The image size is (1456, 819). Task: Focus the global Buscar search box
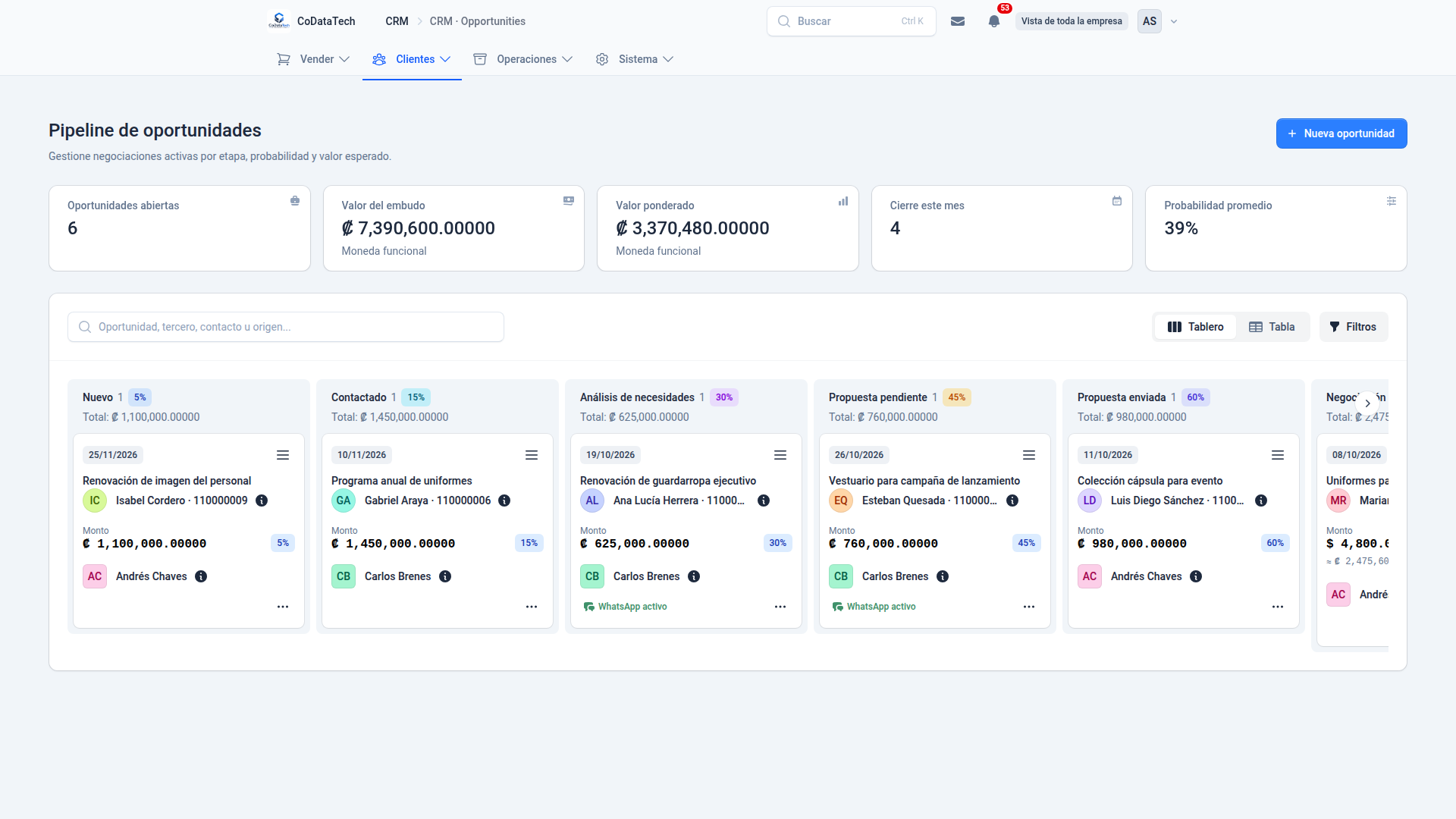click(x=851, y=21)
